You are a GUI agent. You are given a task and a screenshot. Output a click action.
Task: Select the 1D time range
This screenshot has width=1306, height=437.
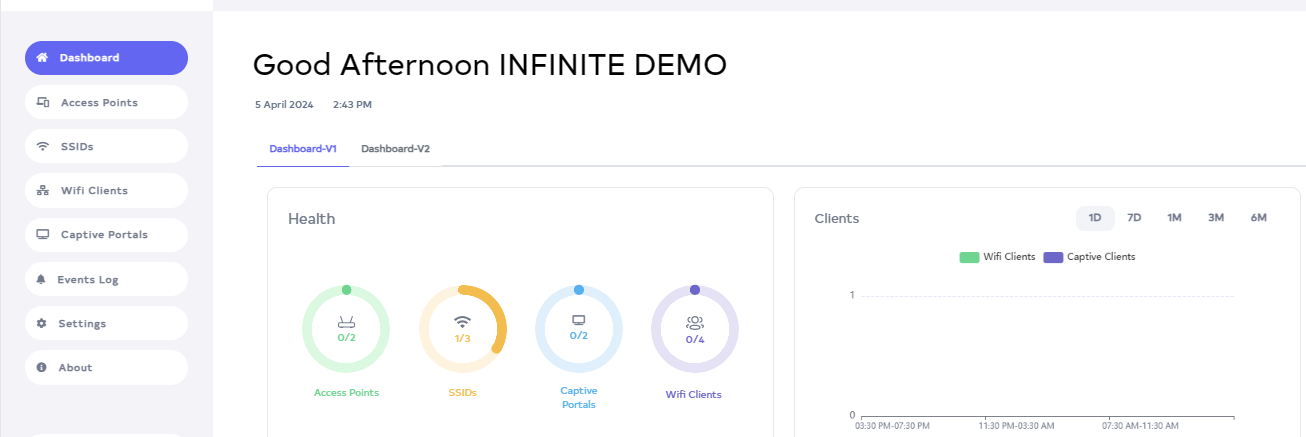[1095, 218]
